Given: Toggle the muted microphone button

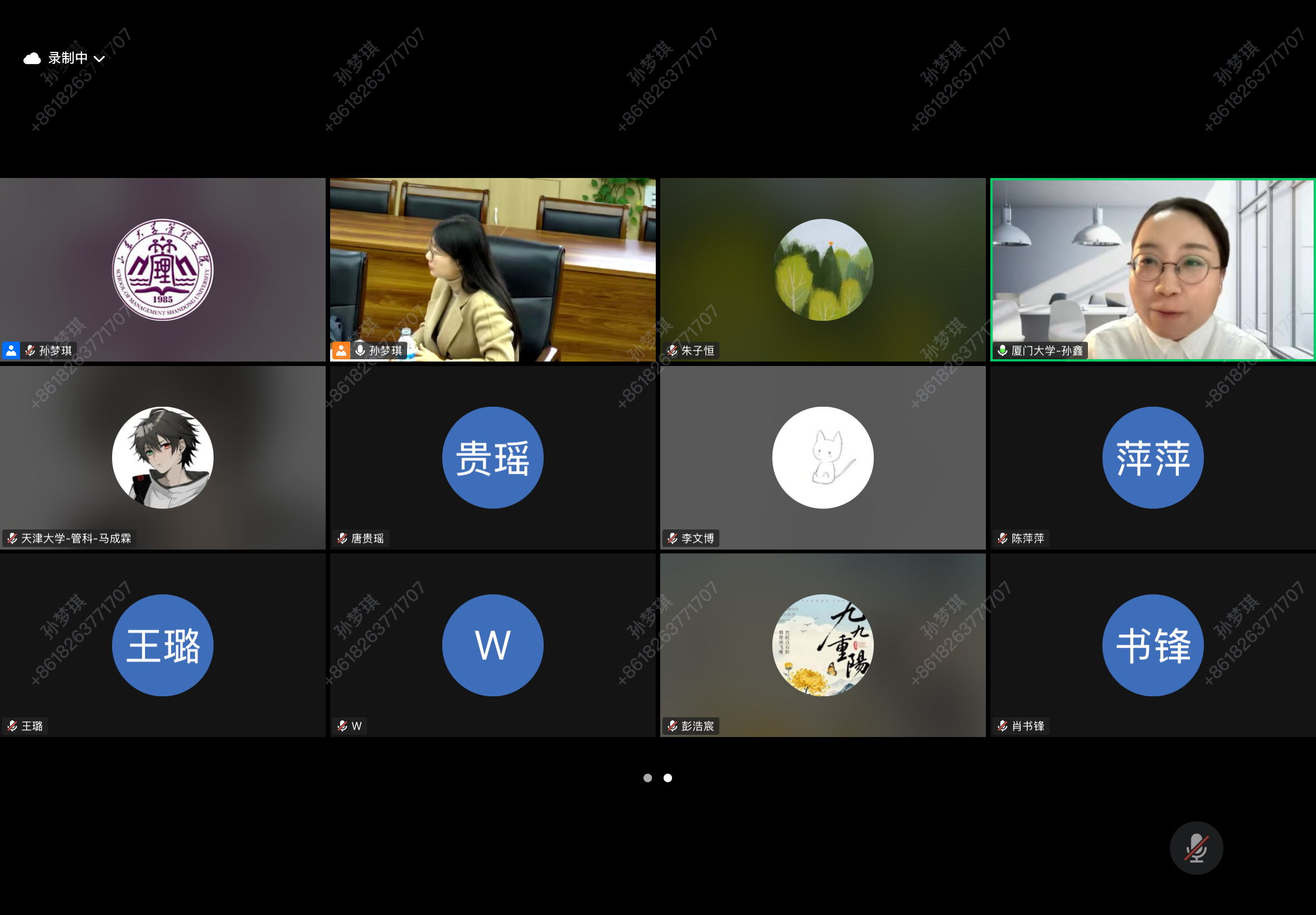Looking at the screenshot, I should pos(1196,847).
